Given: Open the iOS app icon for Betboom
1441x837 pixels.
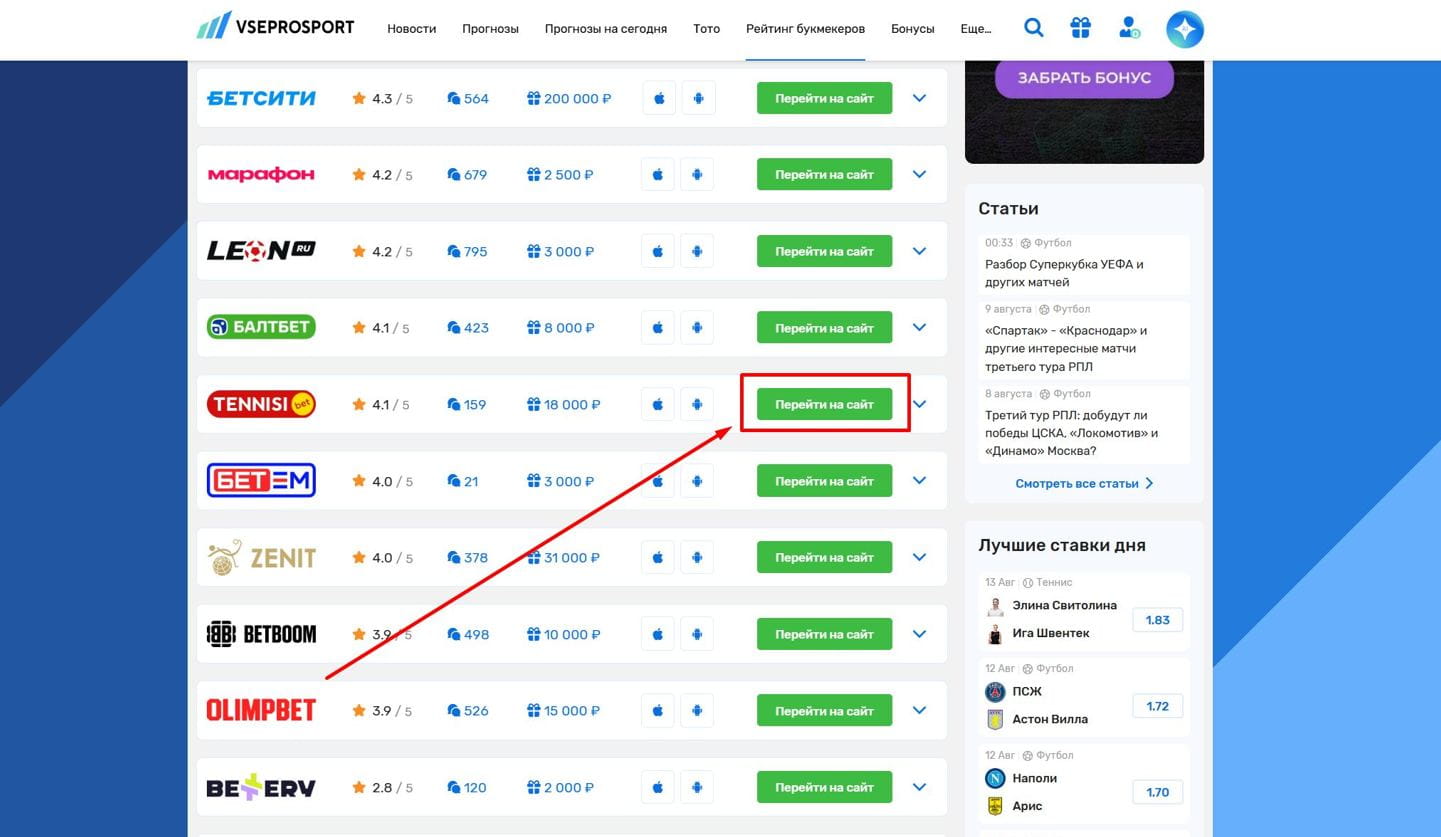Looking at the screenshot, I should click(x=659, y=634).
